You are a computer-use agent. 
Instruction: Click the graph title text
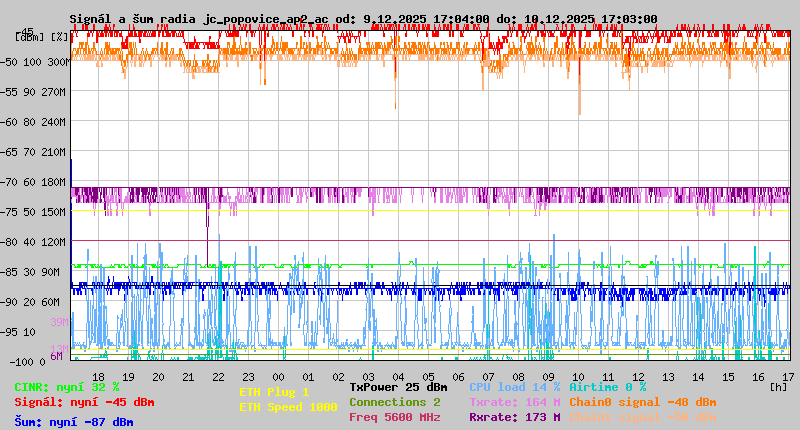click(363, 19)
